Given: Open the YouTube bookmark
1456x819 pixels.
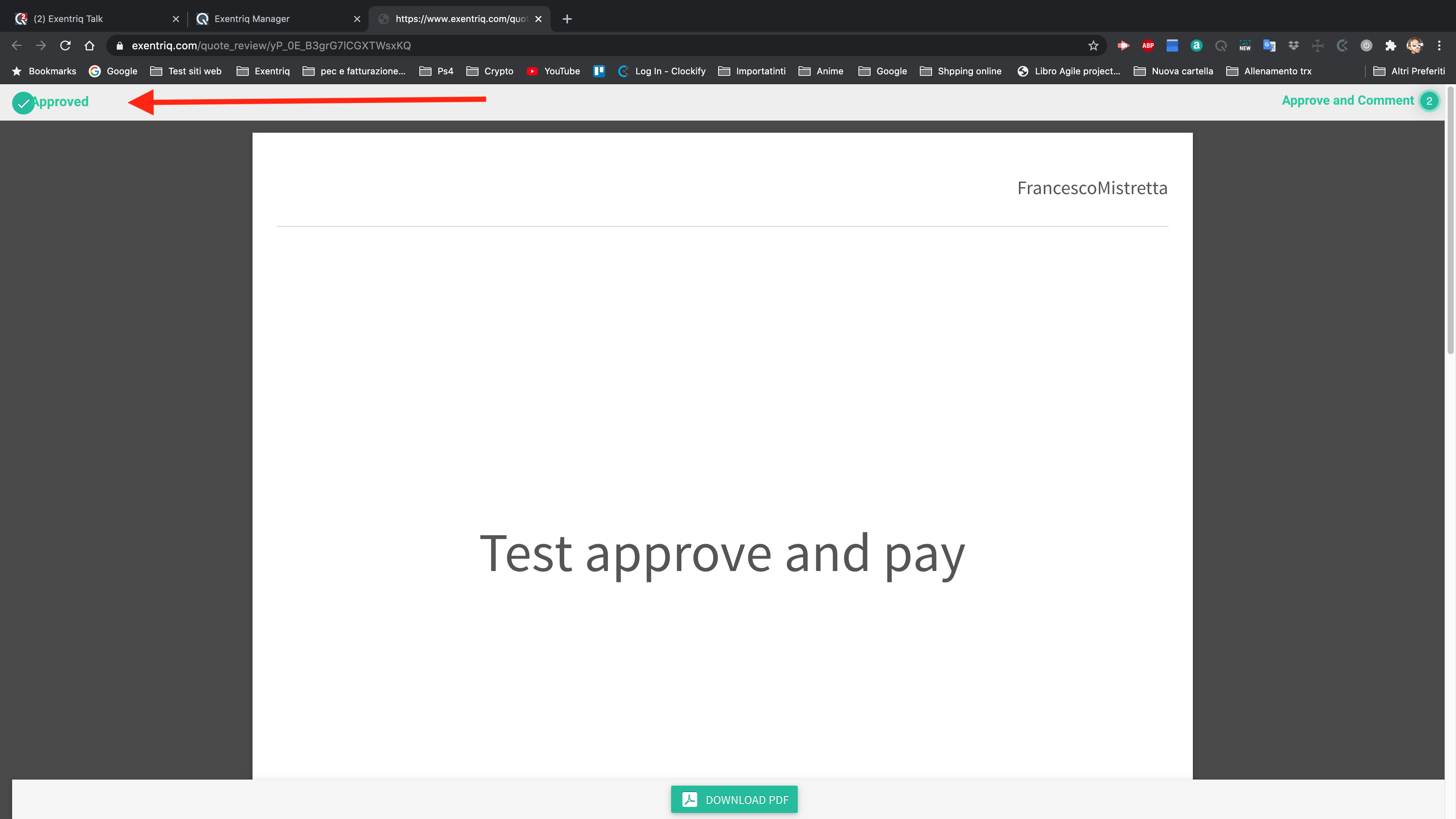Looking at the screenshot, I should click(553, 71).
